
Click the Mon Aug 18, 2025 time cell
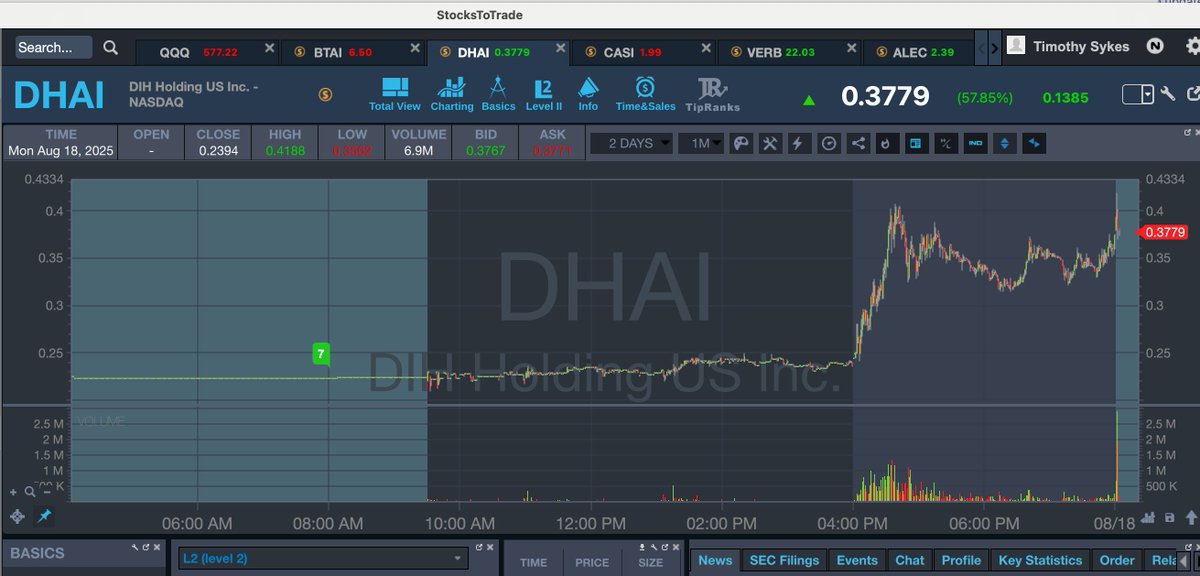(60, 142)
